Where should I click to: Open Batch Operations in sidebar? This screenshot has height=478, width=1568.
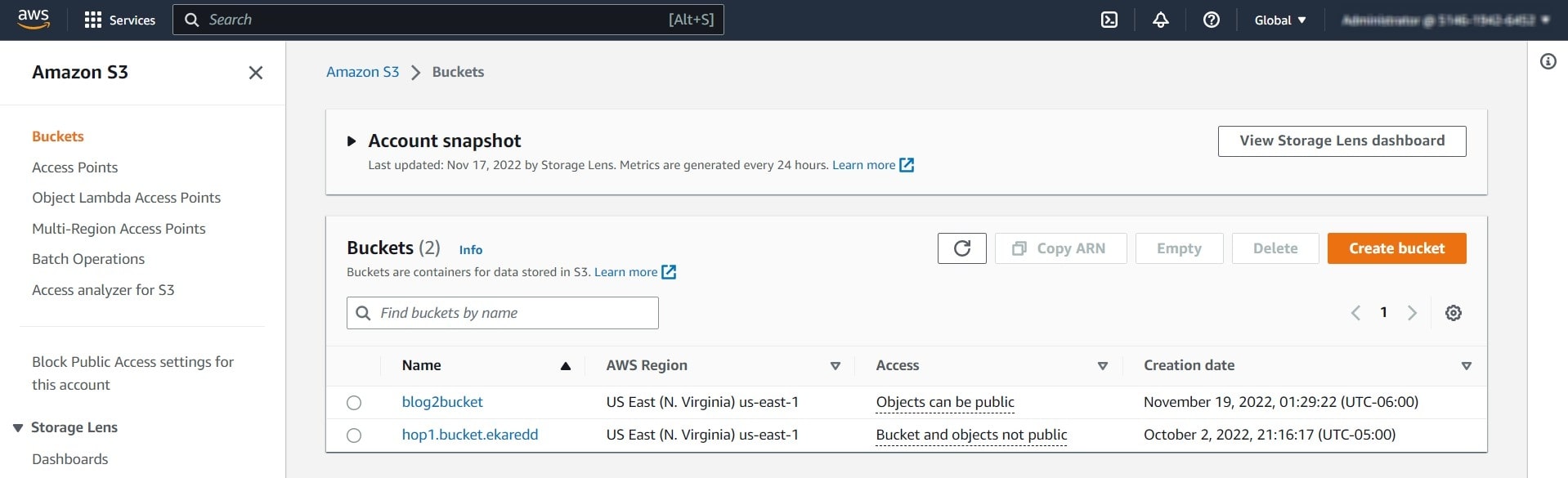(x=88, y=259)
